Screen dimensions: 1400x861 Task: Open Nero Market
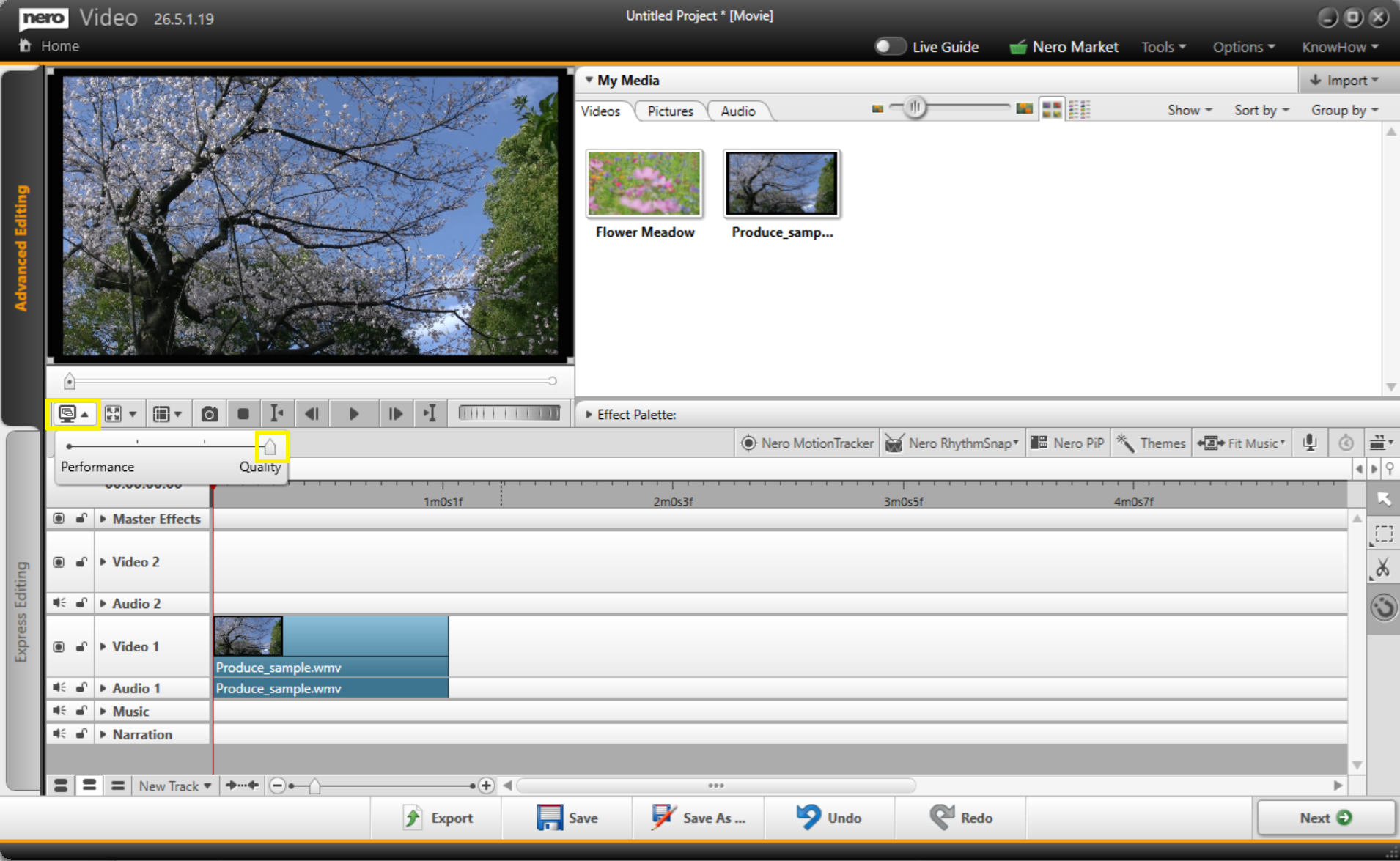[1064, 47]
